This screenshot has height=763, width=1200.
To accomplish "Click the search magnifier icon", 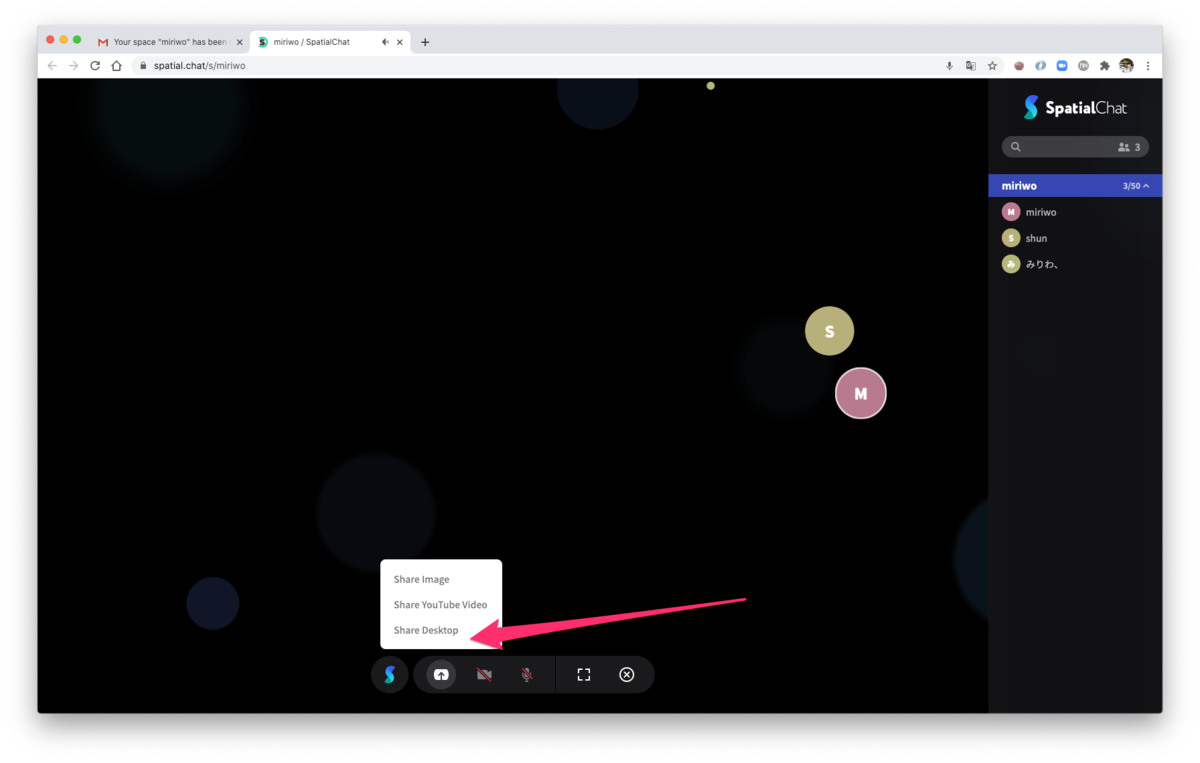I will click(x=1016, y=147).
